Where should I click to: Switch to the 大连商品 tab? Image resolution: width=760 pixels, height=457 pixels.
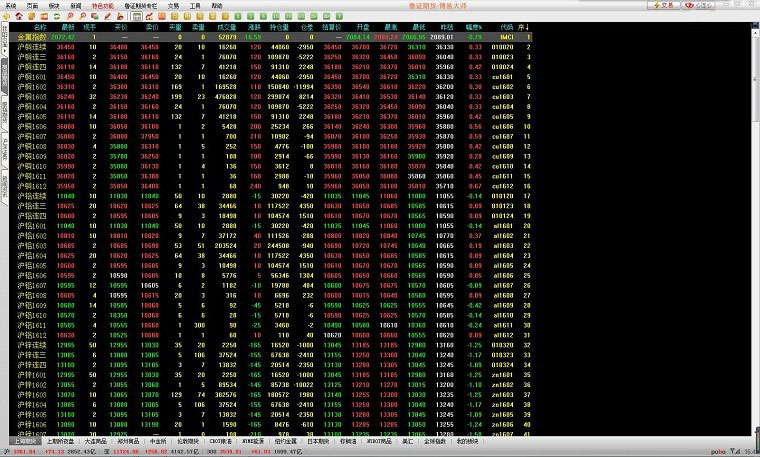coord(95,441)
